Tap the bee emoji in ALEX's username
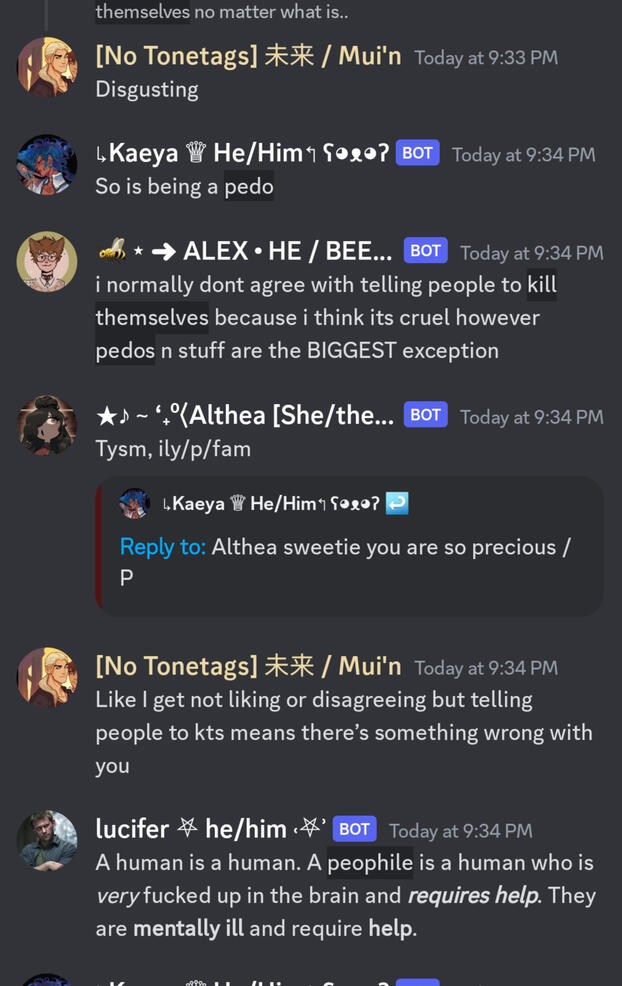 (112, 251)
